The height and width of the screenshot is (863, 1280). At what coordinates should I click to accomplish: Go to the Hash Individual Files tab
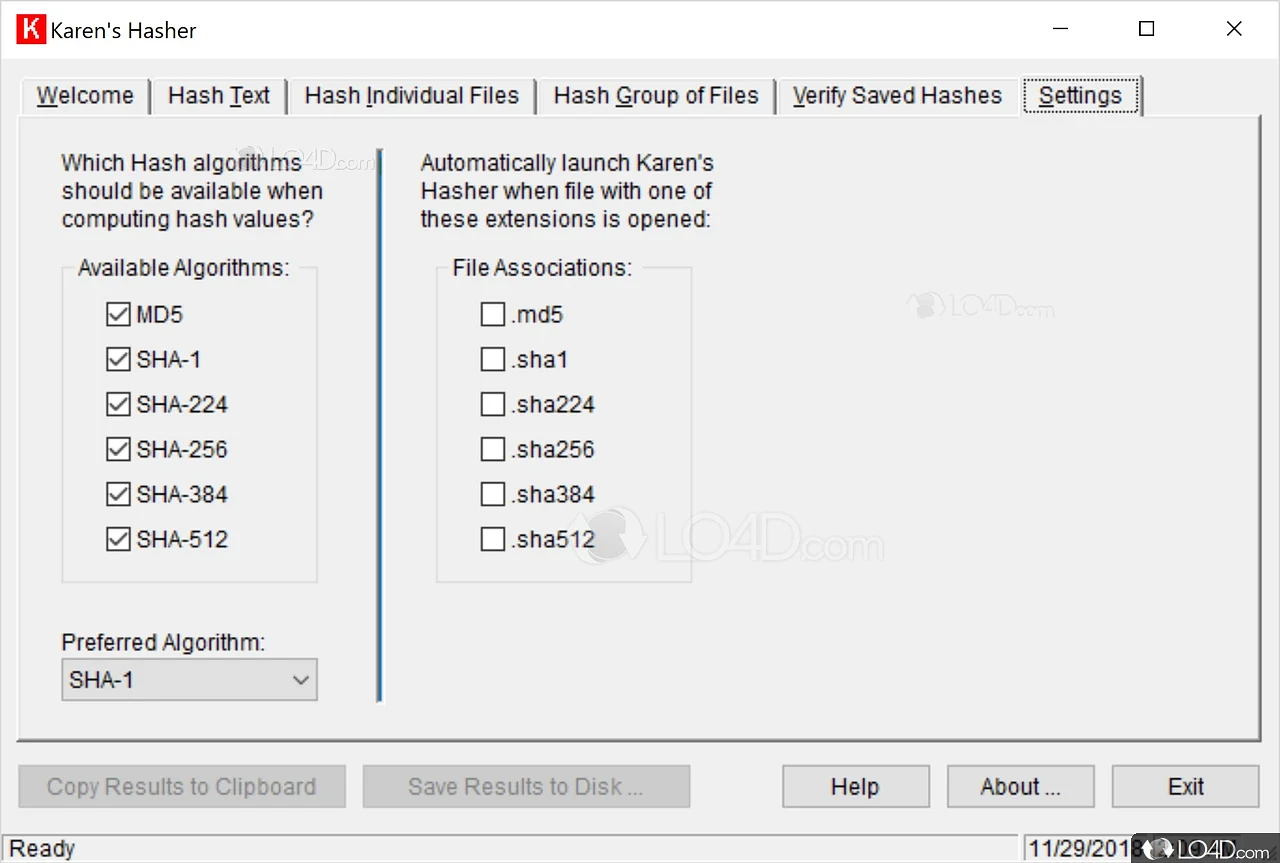[412, 96]
